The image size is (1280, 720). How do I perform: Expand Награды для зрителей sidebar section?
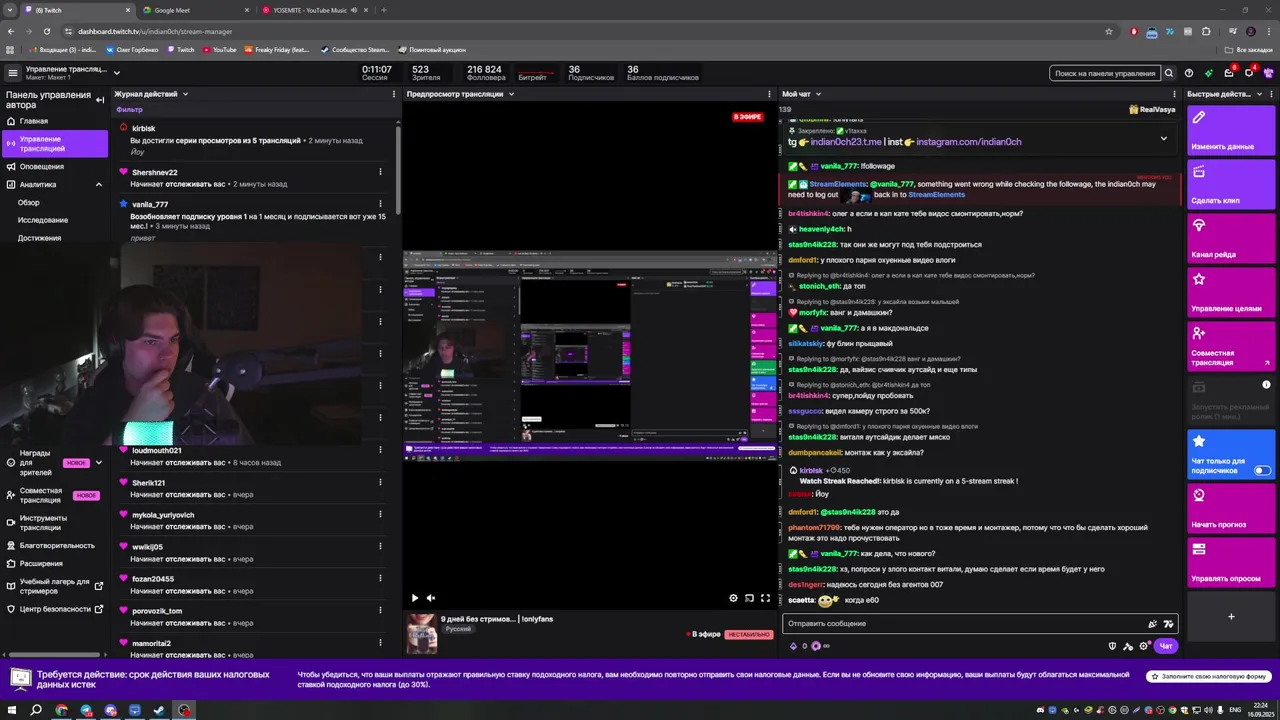tap(98, 462)
